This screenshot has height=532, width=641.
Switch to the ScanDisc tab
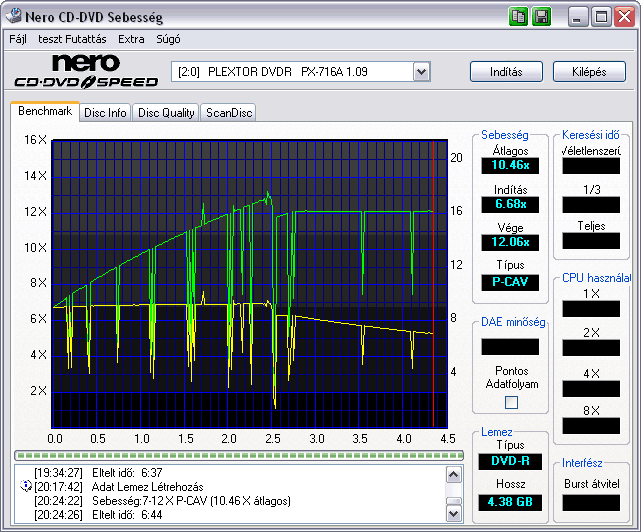pyautogui.click(x=229, y=112)
